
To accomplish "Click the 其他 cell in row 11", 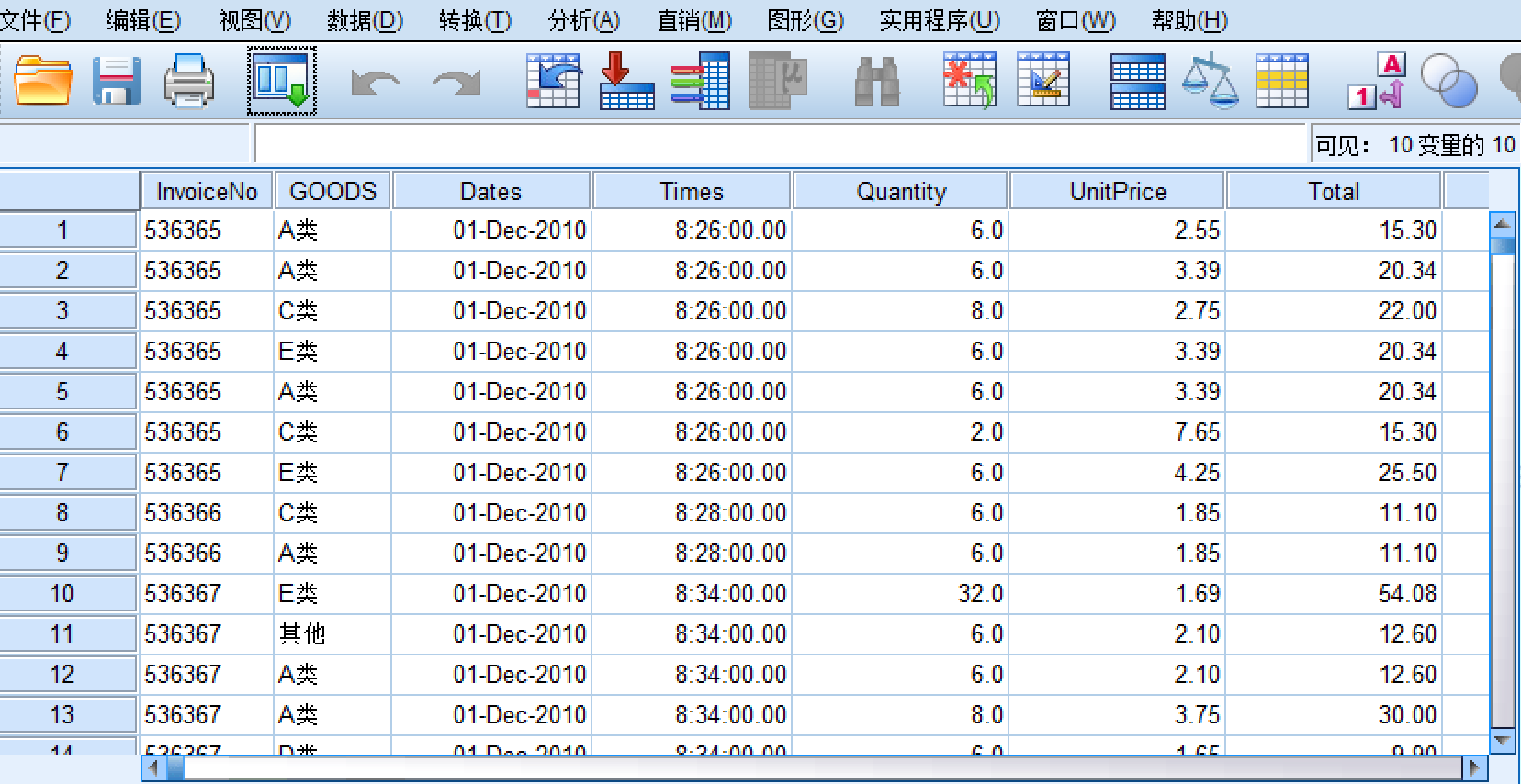I will pyautogui.click(x=332, y=634).
